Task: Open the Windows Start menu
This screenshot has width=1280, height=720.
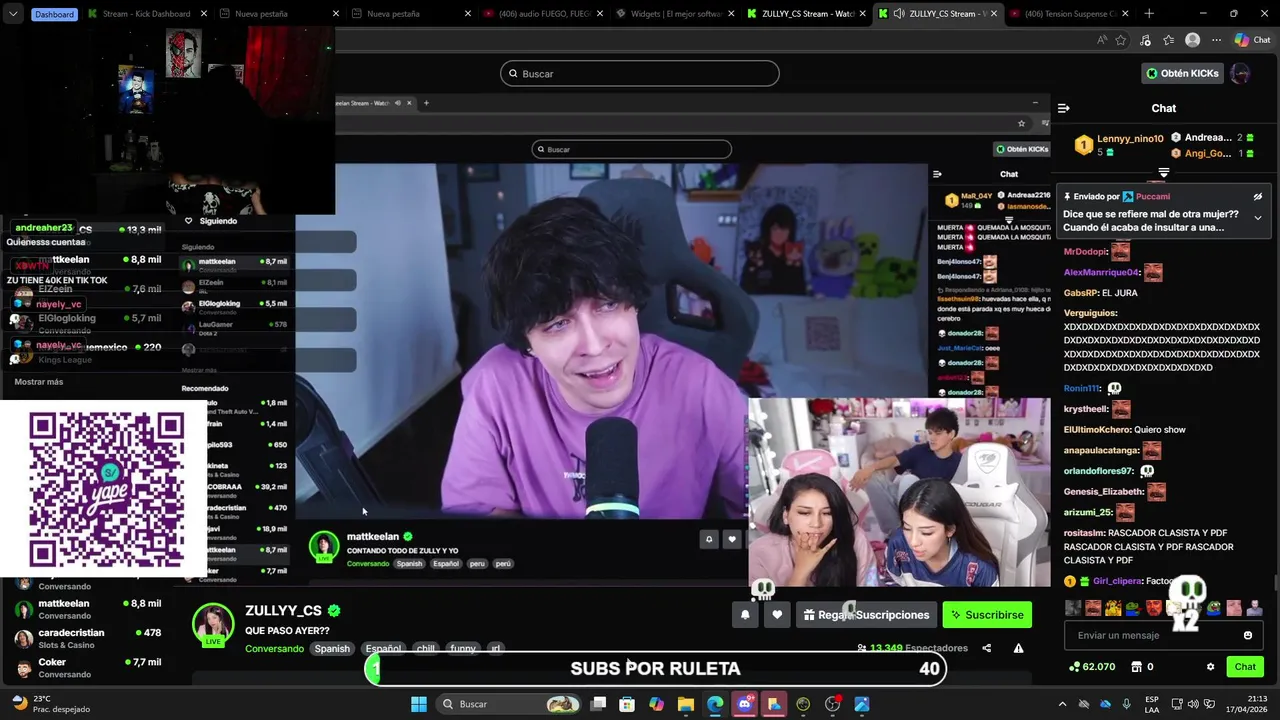Action: 419,704
